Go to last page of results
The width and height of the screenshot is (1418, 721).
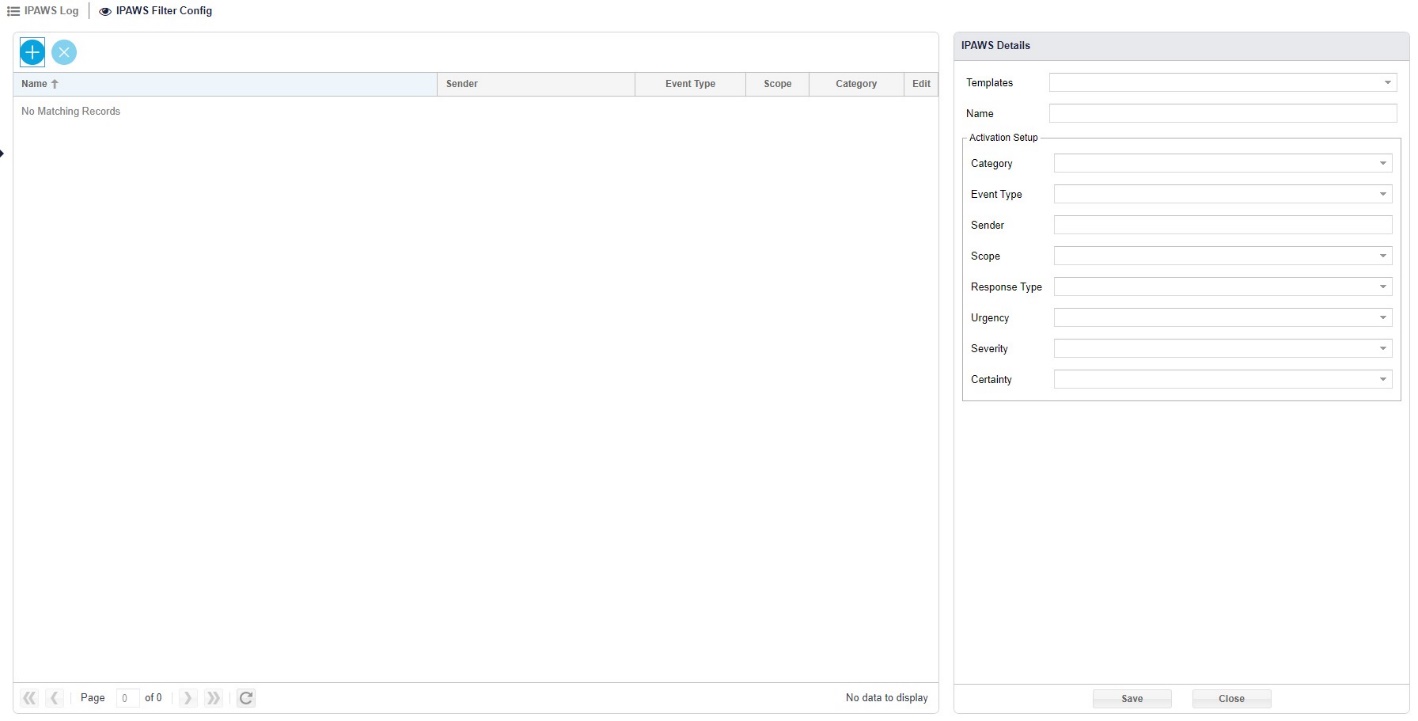(213, 698)
